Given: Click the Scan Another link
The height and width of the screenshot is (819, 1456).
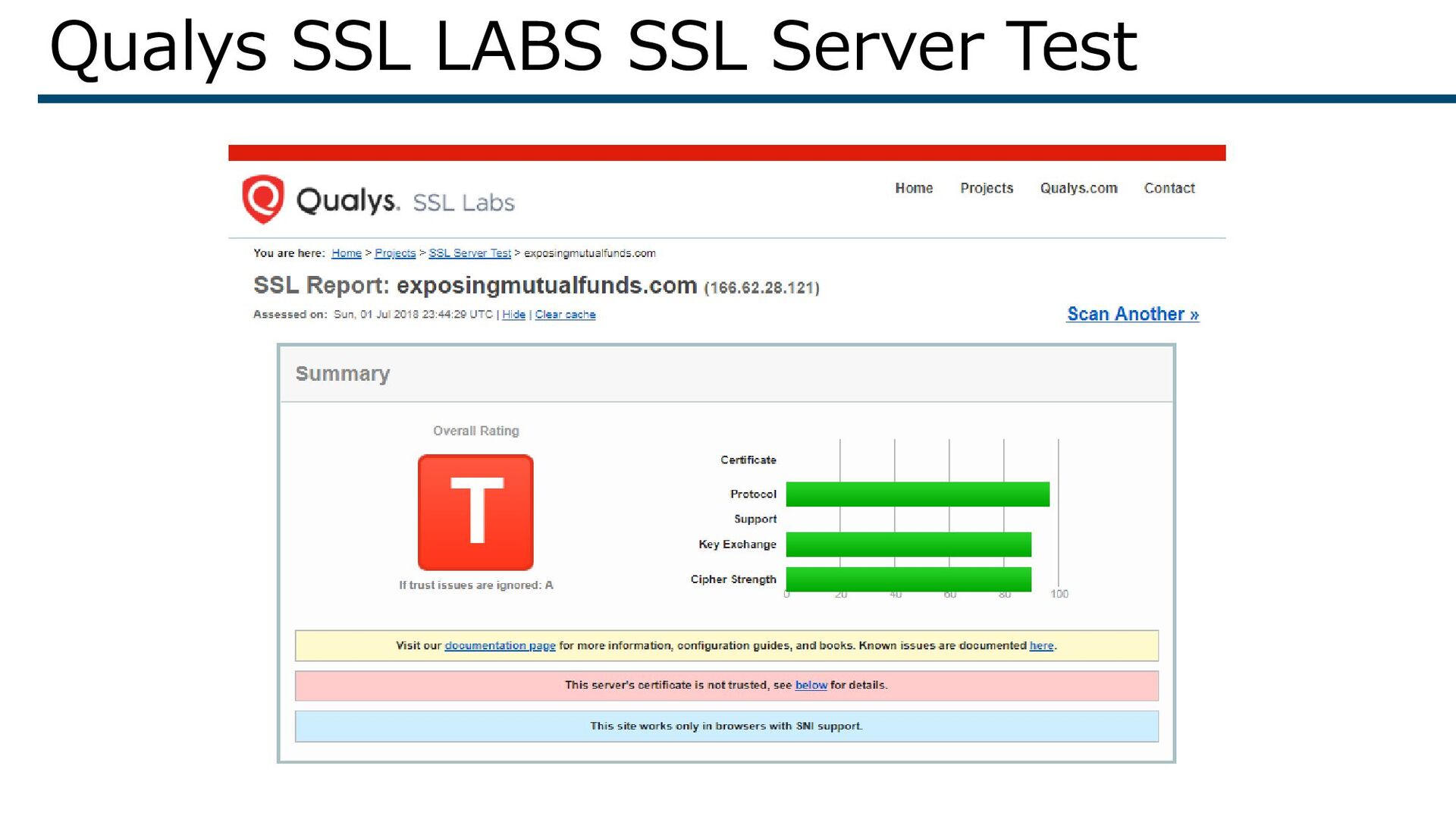Looking at the screenshot, I should pos(1132,314).
